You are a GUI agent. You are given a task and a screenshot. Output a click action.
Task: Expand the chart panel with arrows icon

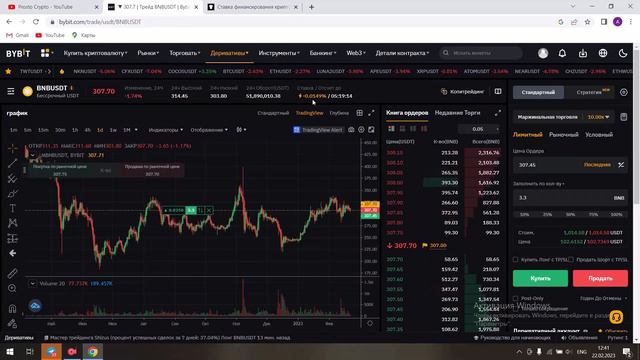coord(371,113)
